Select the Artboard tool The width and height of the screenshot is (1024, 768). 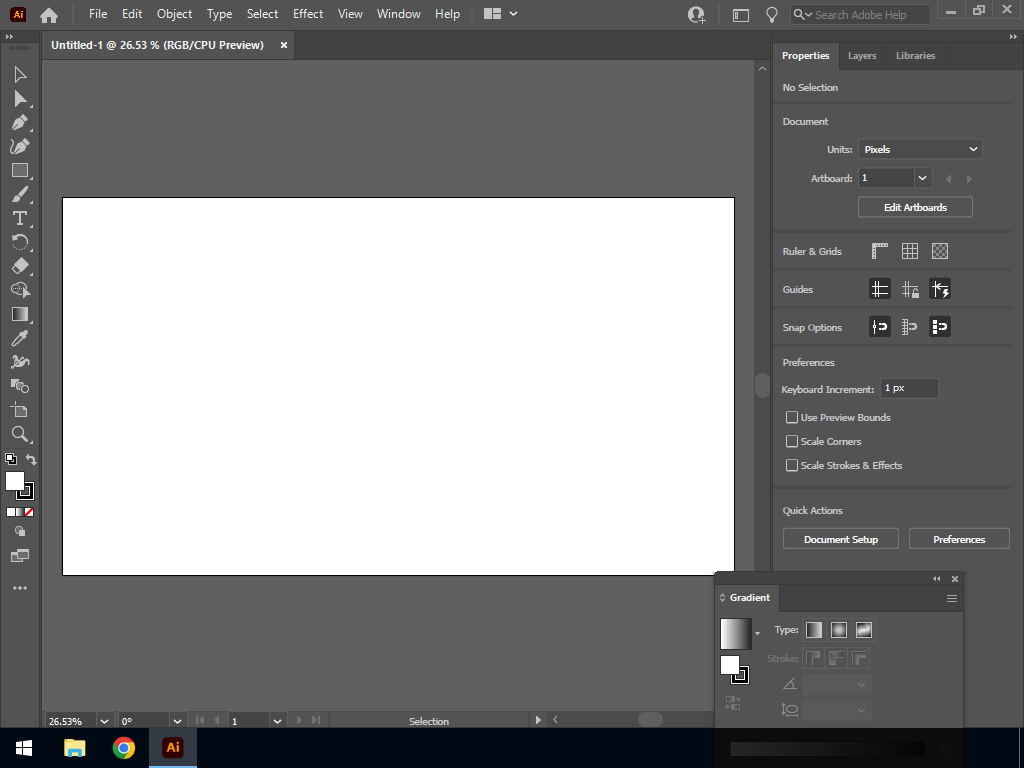click(20, 410)
